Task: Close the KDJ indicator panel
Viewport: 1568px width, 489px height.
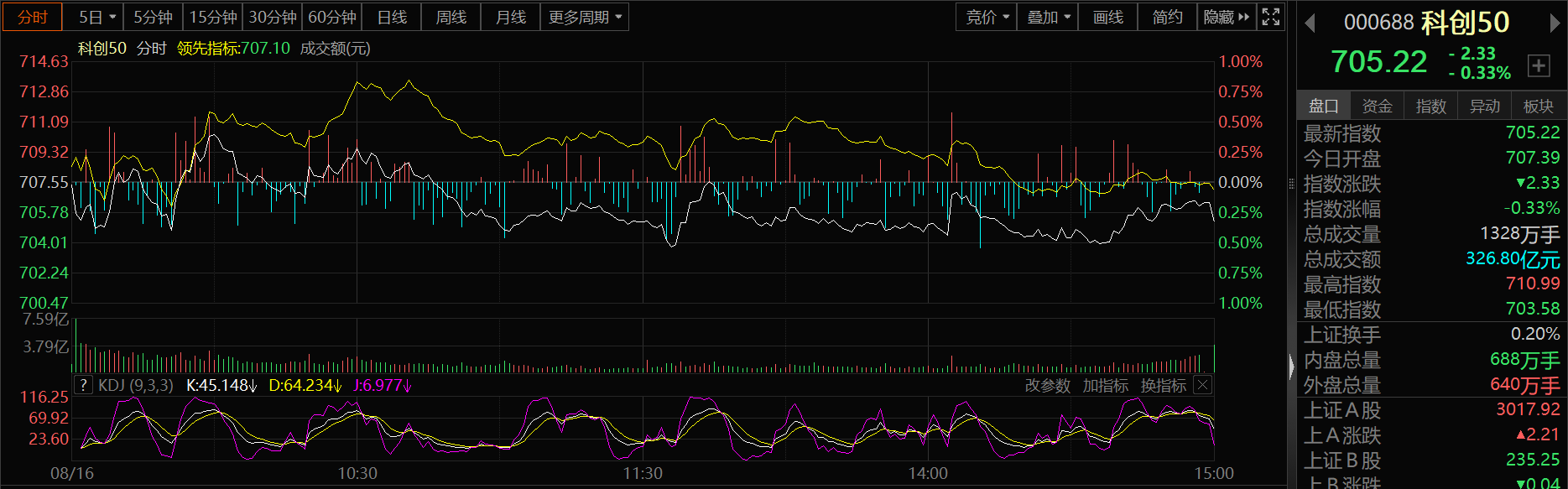Action: [1202, 385]
